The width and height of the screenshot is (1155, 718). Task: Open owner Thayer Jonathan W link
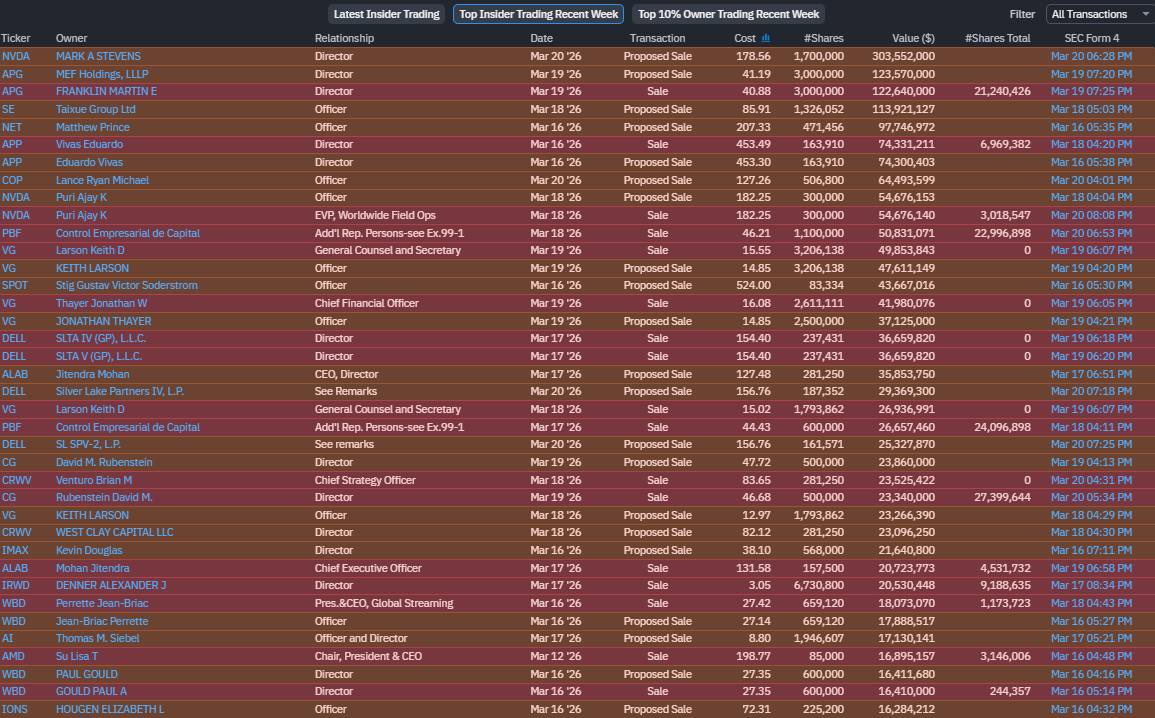[x=102, y=303]
